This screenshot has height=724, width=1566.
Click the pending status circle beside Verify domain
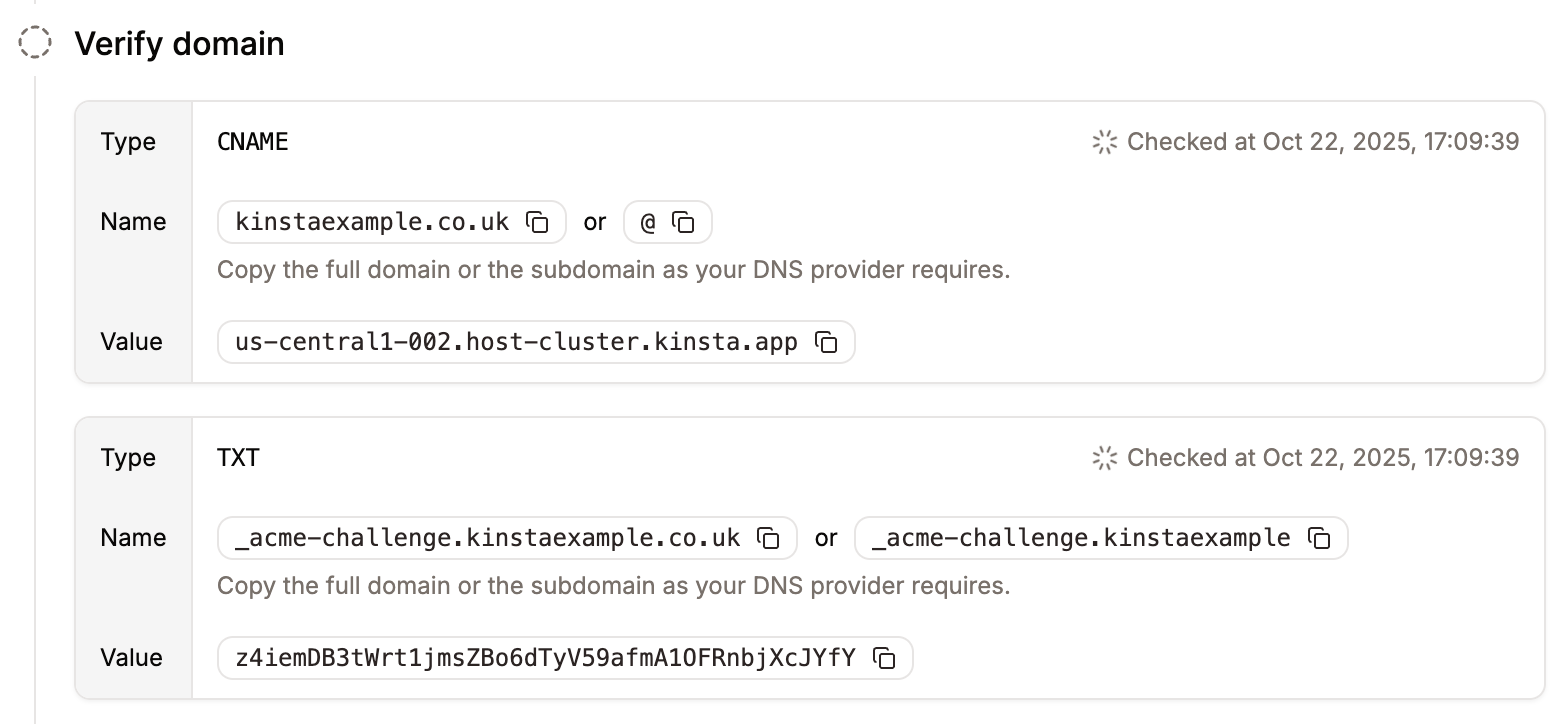tap(34, 43)
